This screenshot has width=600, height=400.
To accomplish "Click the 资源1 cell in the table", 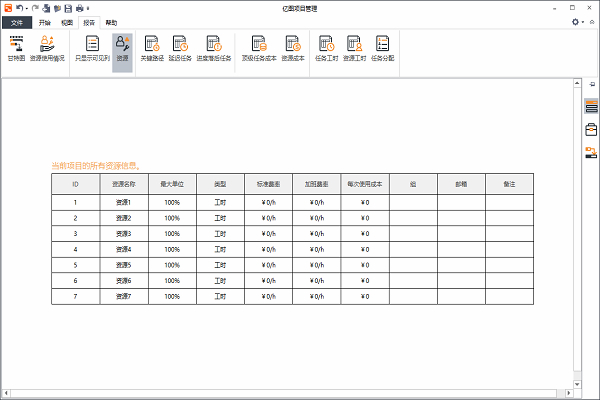I will click(x=124, y=202).
